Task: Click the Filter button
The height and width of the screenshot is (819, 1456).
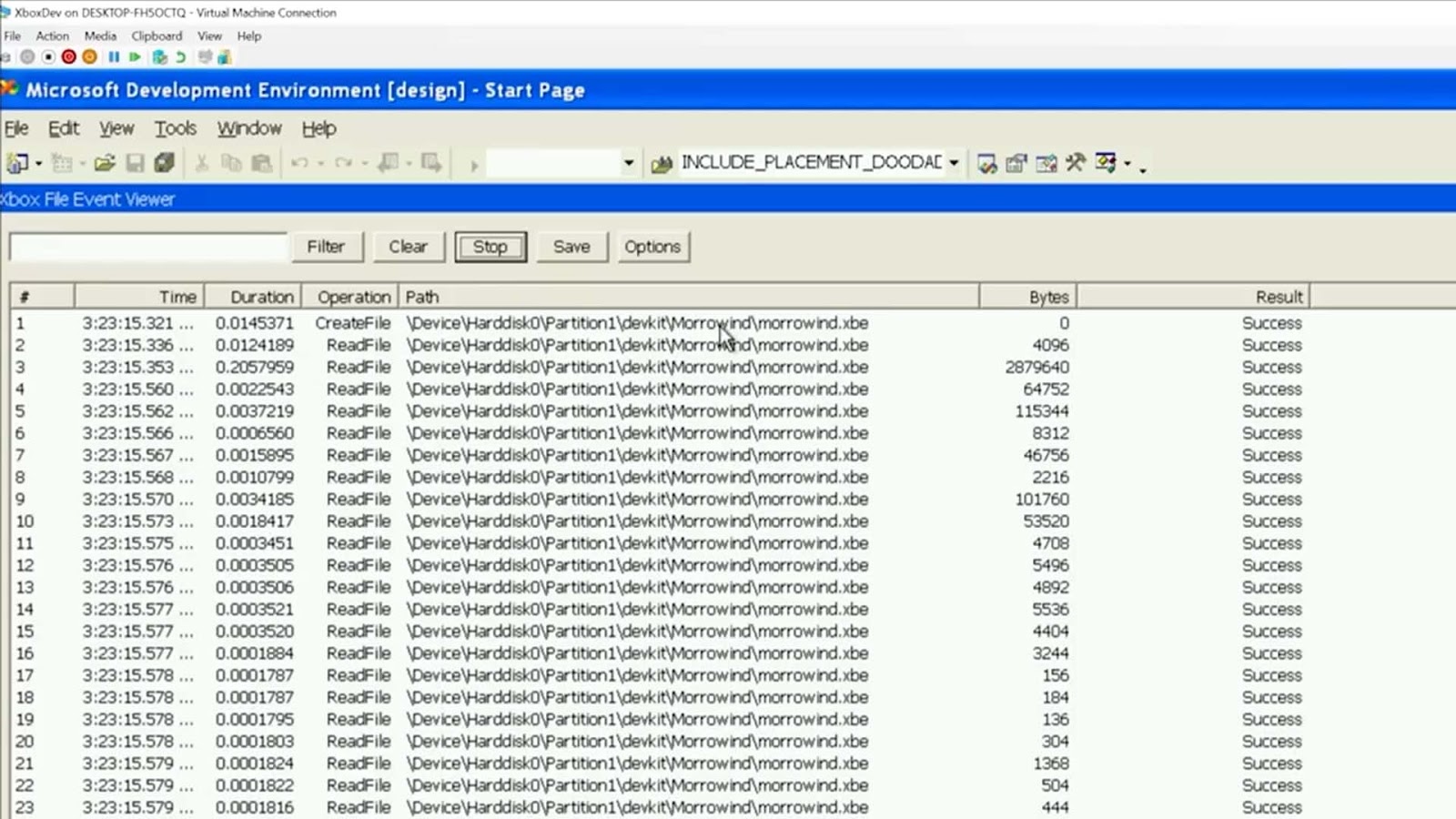Action: 326,247
